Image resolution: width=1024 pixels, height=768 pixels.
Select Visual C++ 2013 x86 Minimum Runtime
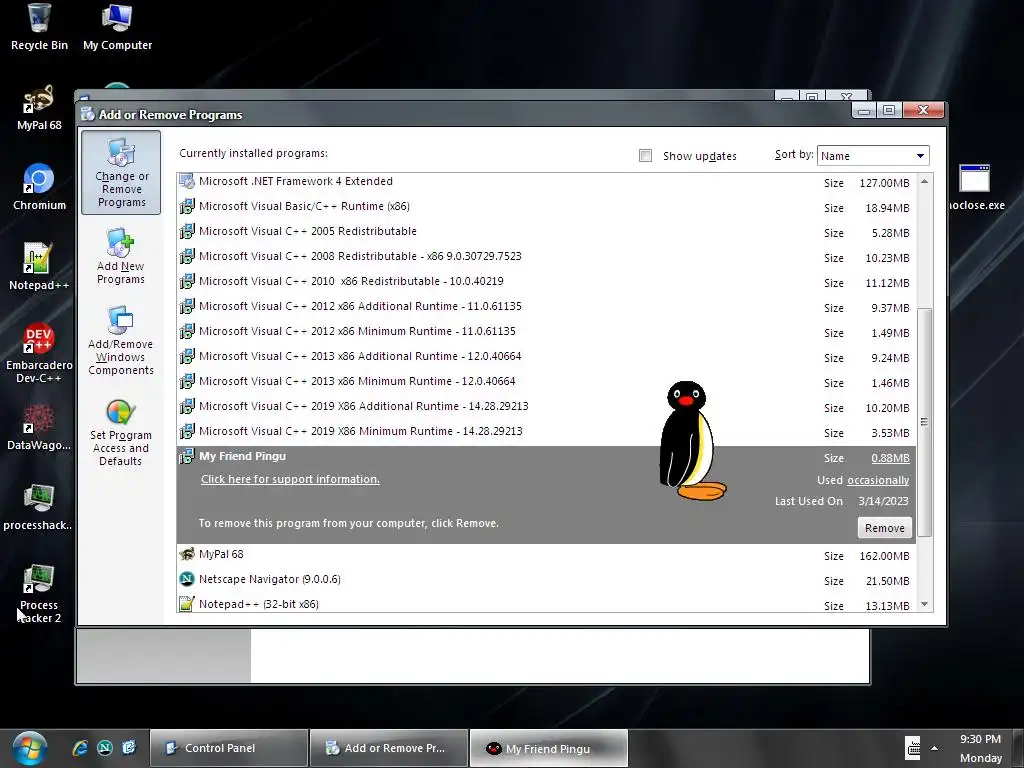[x=546, y=381]
